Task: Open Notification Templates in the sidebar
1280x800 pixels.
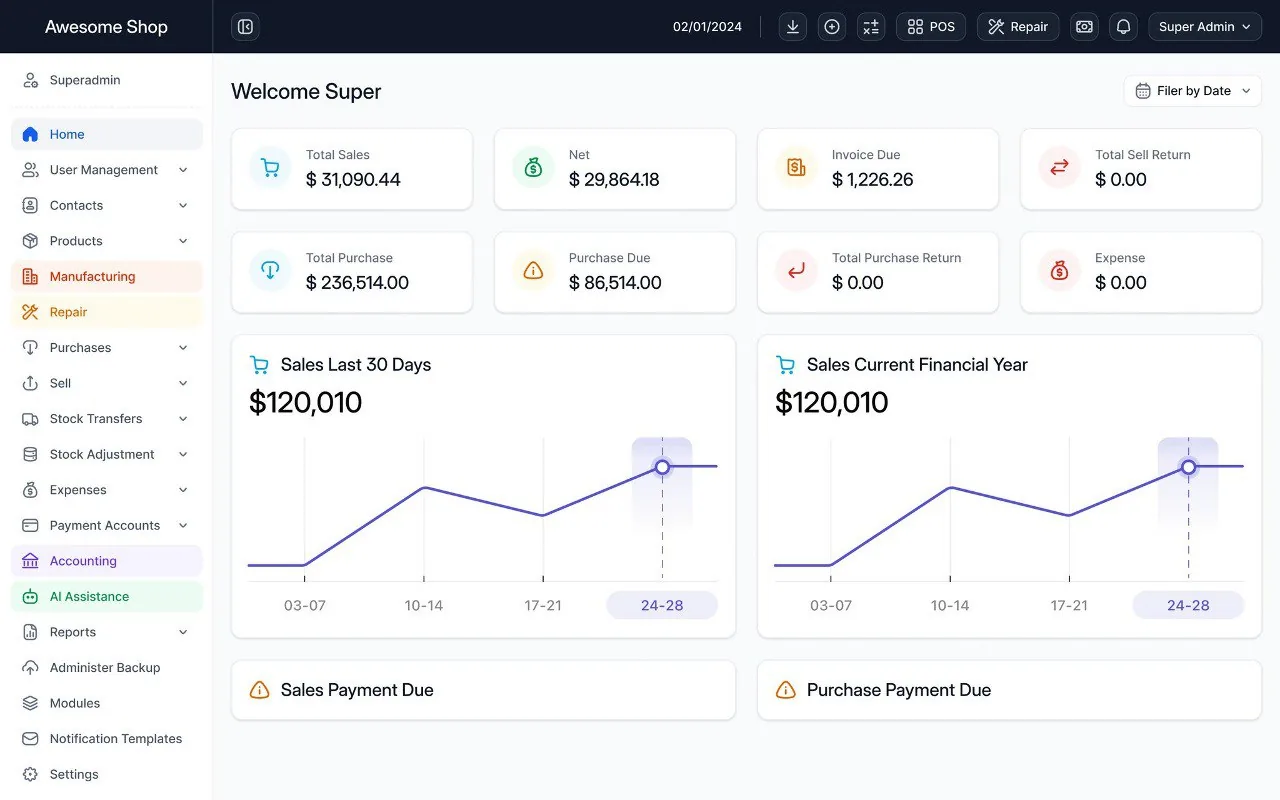Action: click(x=106, y=739)
